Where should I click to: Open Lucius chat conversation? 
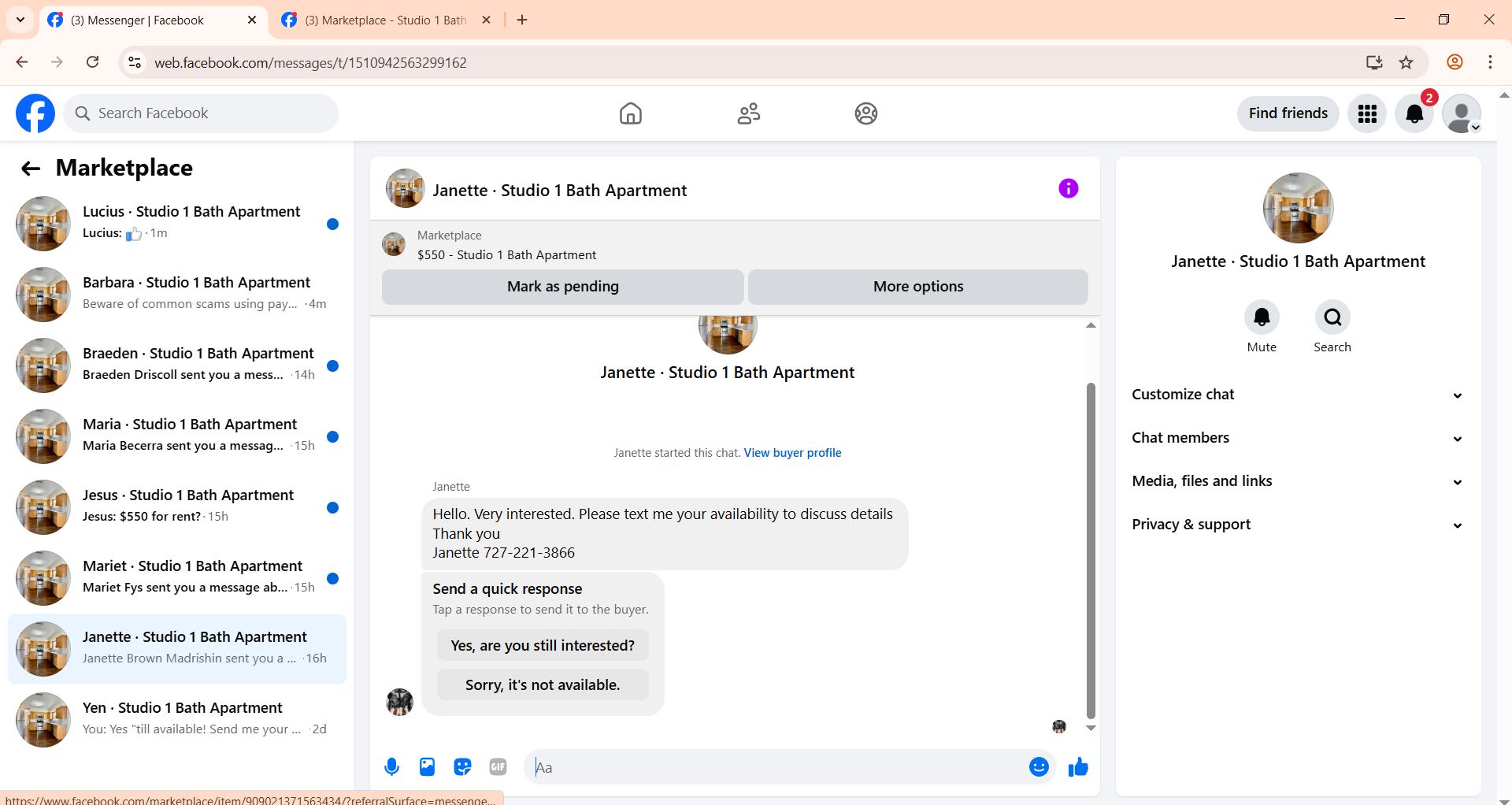tap(177, 224)
